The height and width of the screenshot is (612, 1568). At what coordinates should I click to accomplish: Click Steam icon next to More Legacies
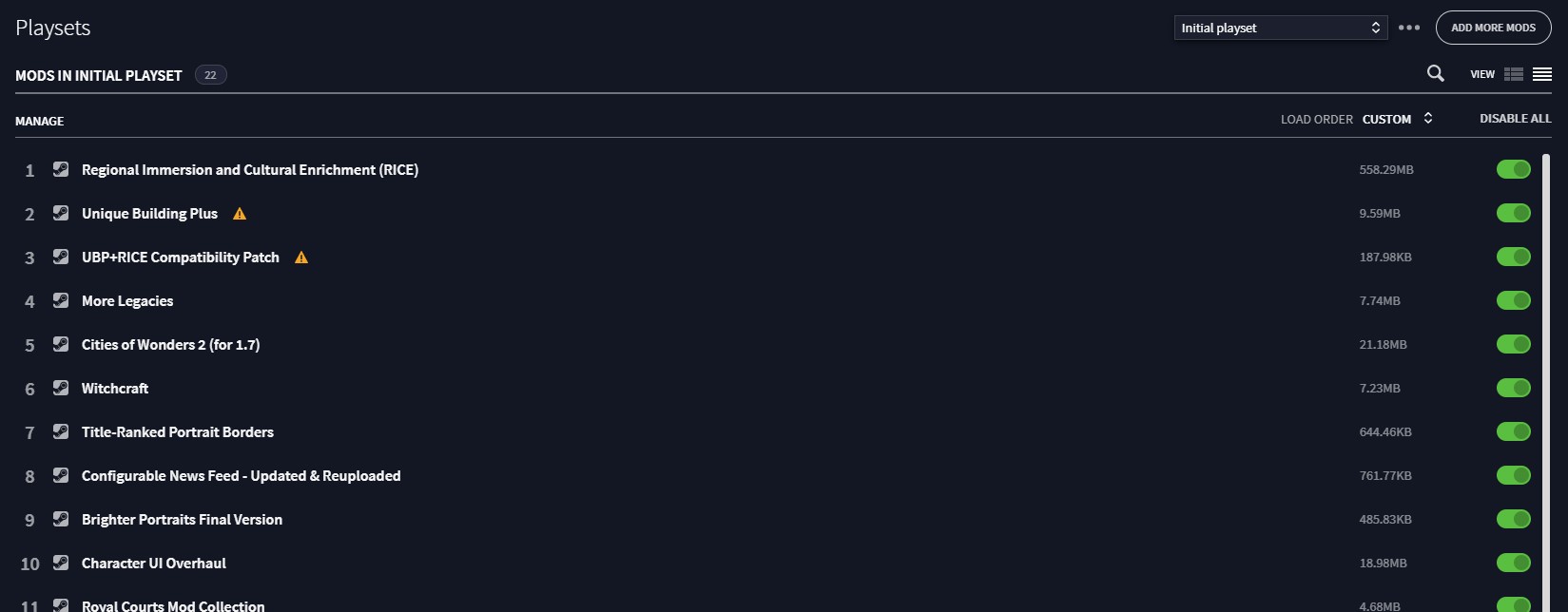(x=61, y=300)
